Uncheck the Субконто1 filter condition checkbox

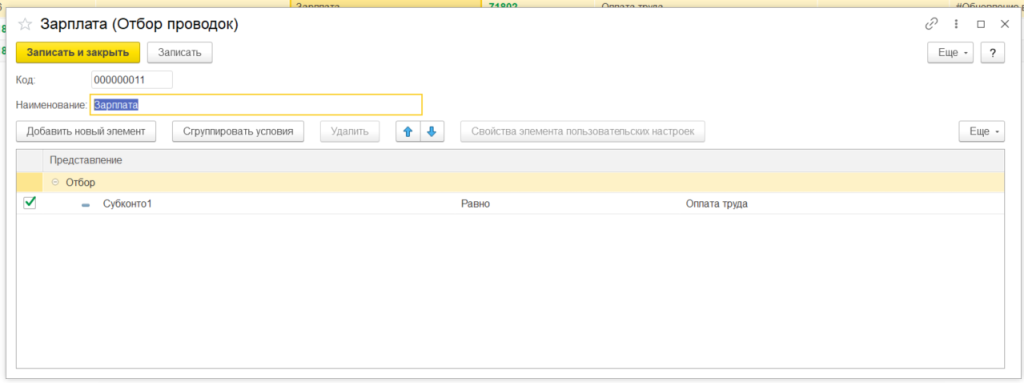pos(29,203)
